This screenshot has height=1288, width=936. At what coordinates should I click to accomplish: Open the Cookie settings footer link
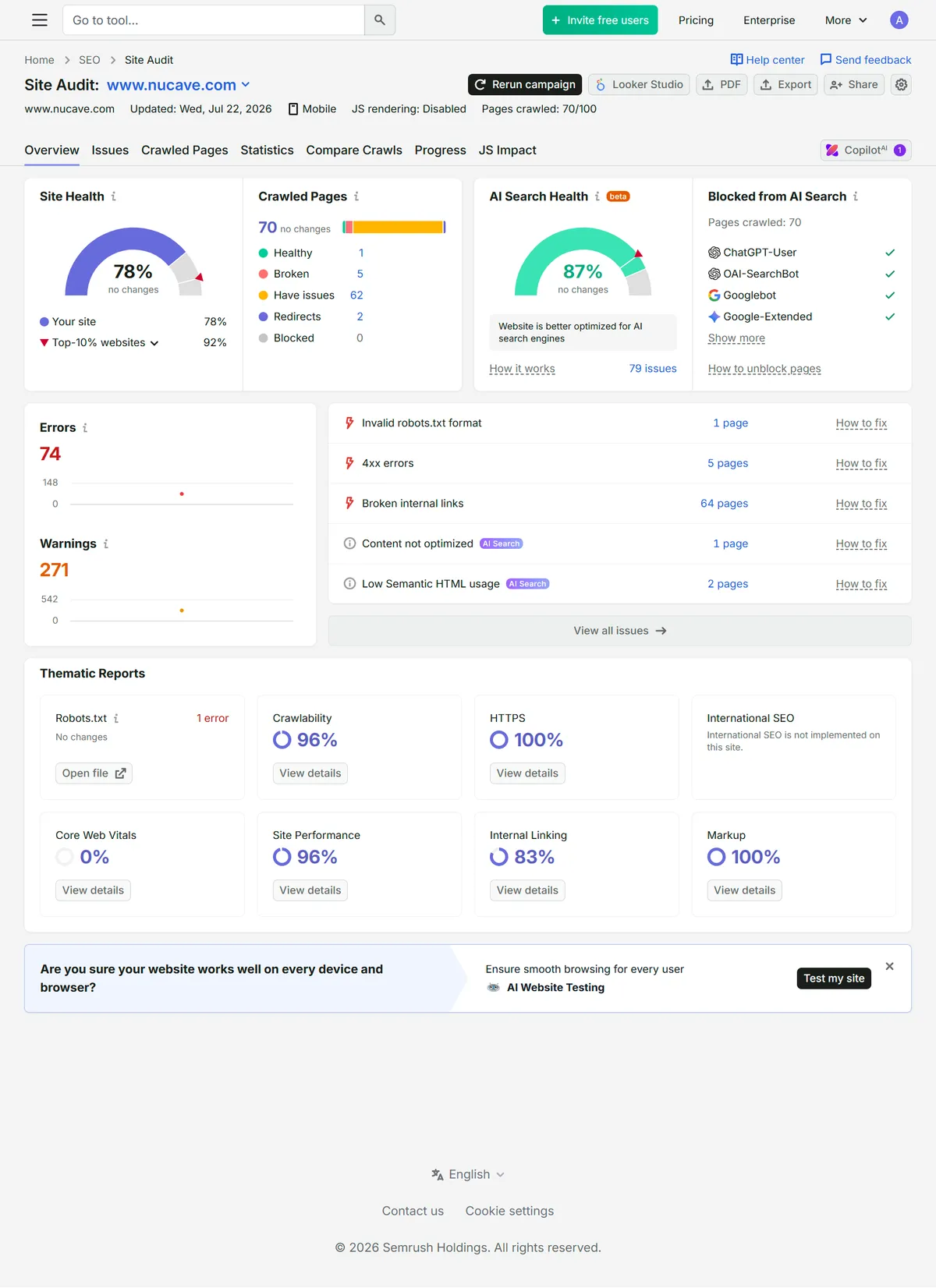pos(509,1211)
